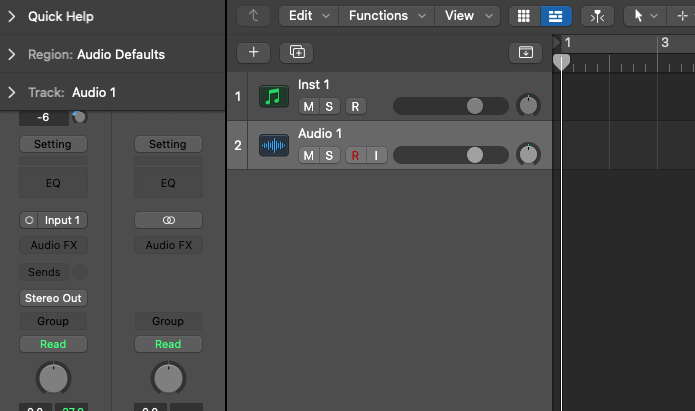This screenshot has width=695, height=411.
Task: Click the stereo link format button
Action: tap(168, 220)
